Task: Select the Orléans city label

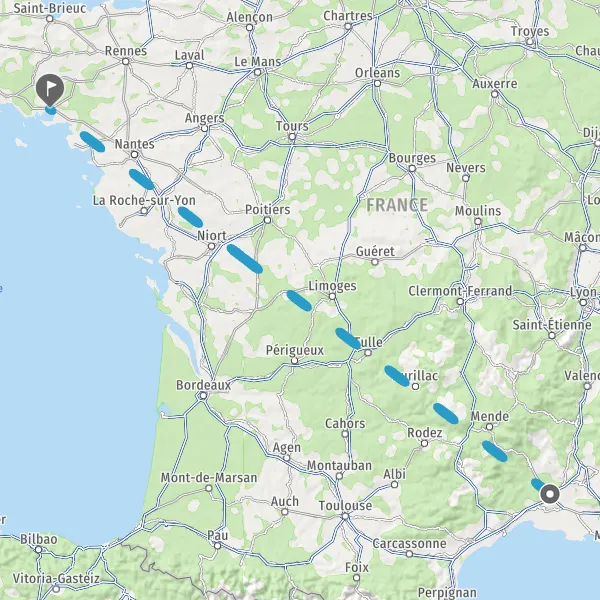Action: click(x=377, y=73)
